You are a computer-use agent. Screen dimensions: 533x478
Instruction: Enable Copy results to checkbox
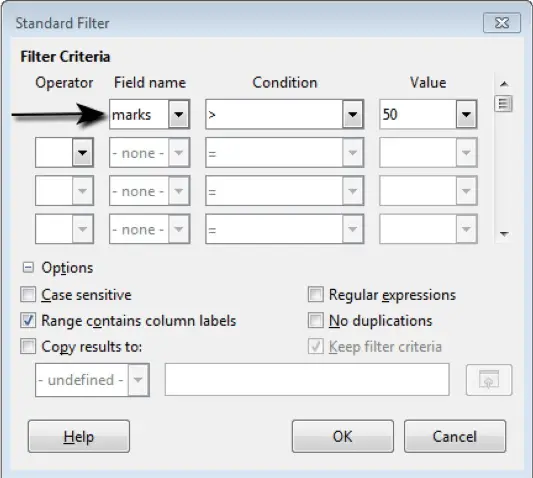click(28, 346)
